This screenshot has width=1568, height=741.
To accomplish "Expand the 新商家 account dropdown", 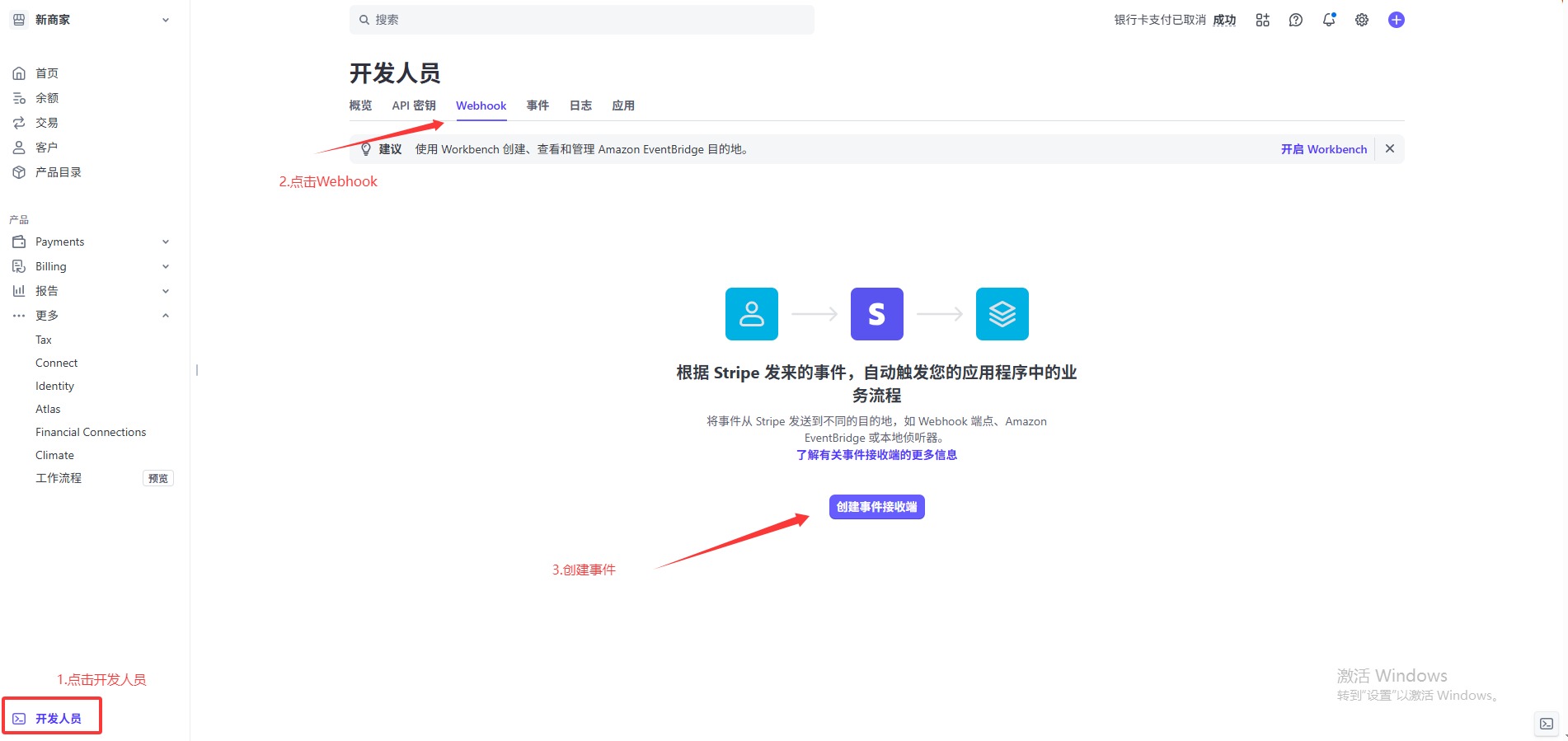I will 166,20.
